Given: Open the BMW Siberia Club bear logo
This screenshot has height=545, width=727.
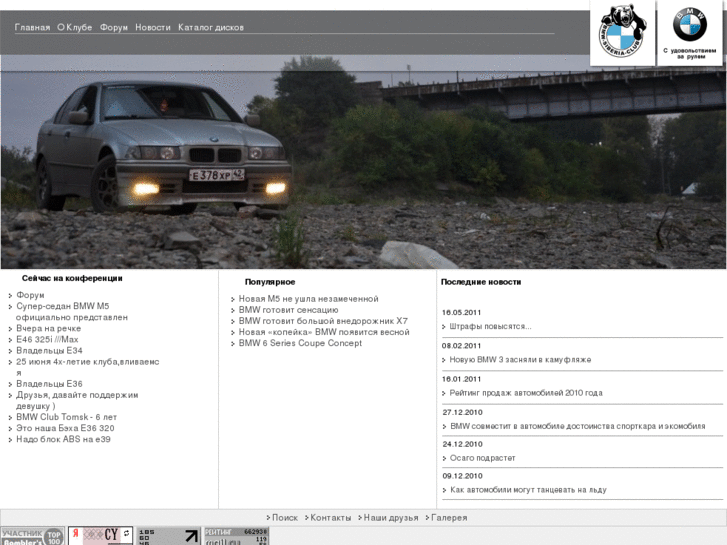Looking at the screenshot, I should [x=622, y=32].
